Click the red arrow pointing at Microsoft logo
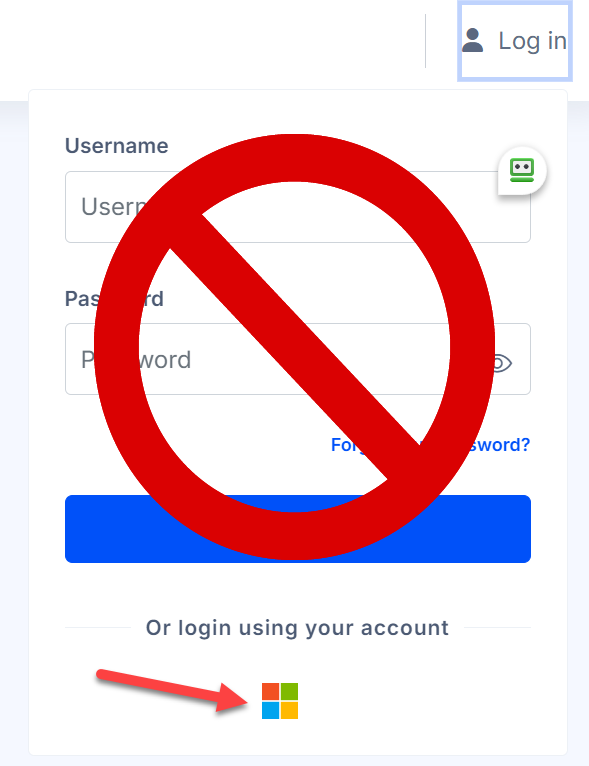The height and width of the screenshot is (766, 589). pos(173,690)
